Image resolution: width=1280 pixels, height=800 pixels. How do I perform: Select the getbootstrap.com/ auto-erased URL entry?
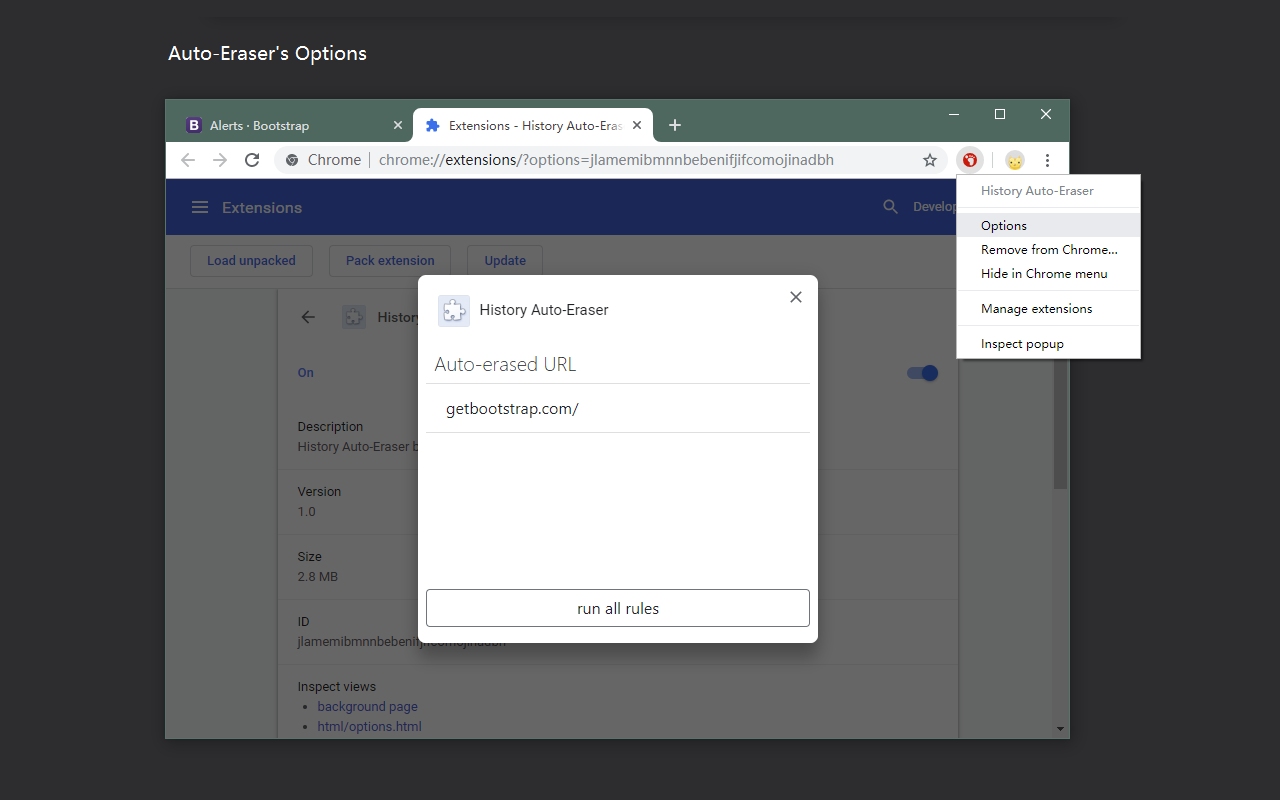pos(618,408)
